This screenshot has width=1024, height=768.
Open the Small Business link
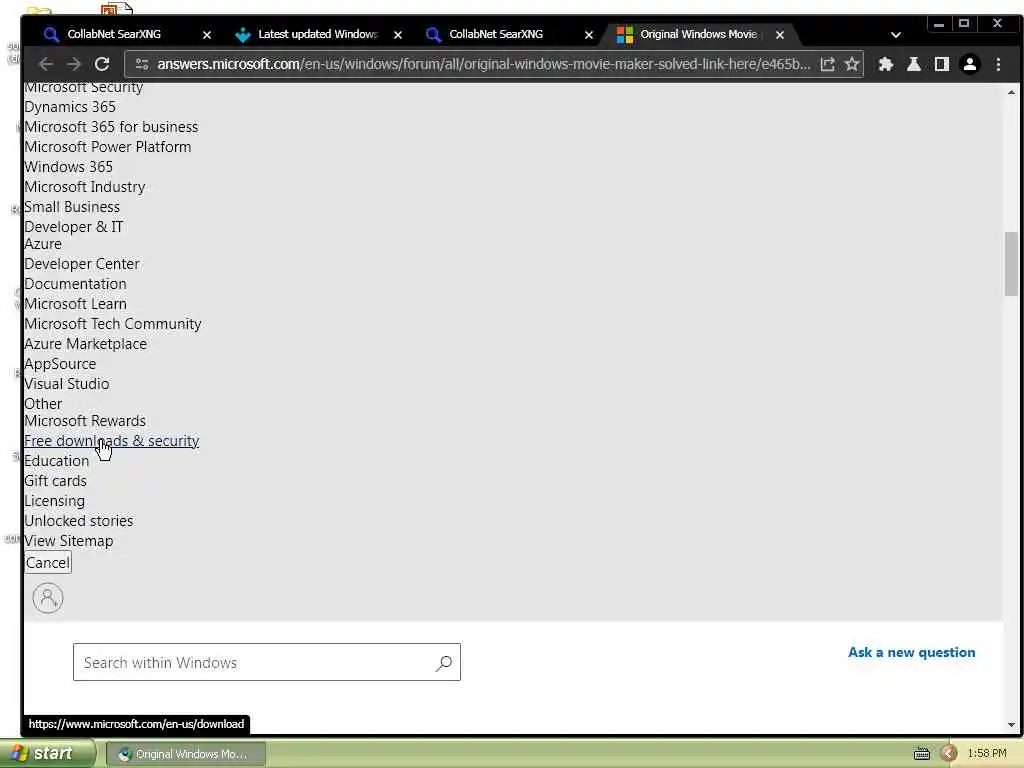click(x=72, y=207)
